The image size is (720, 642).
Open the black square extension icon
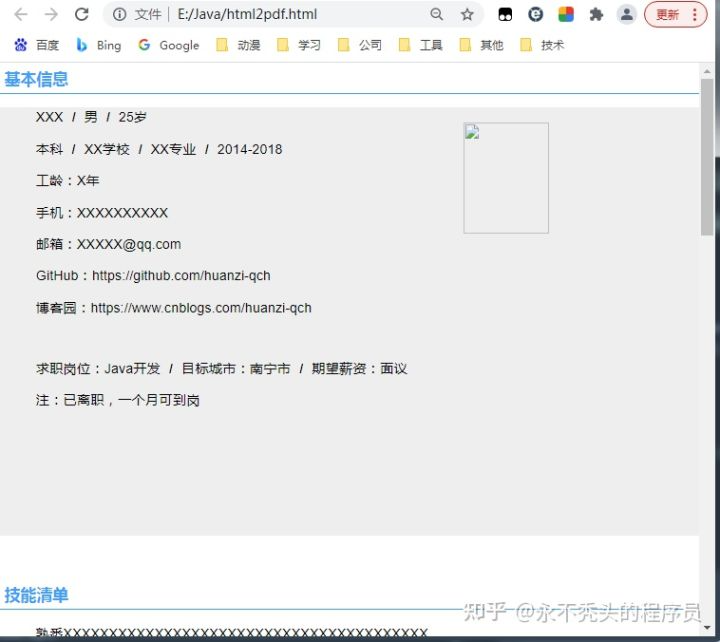[x=505, y=15]
